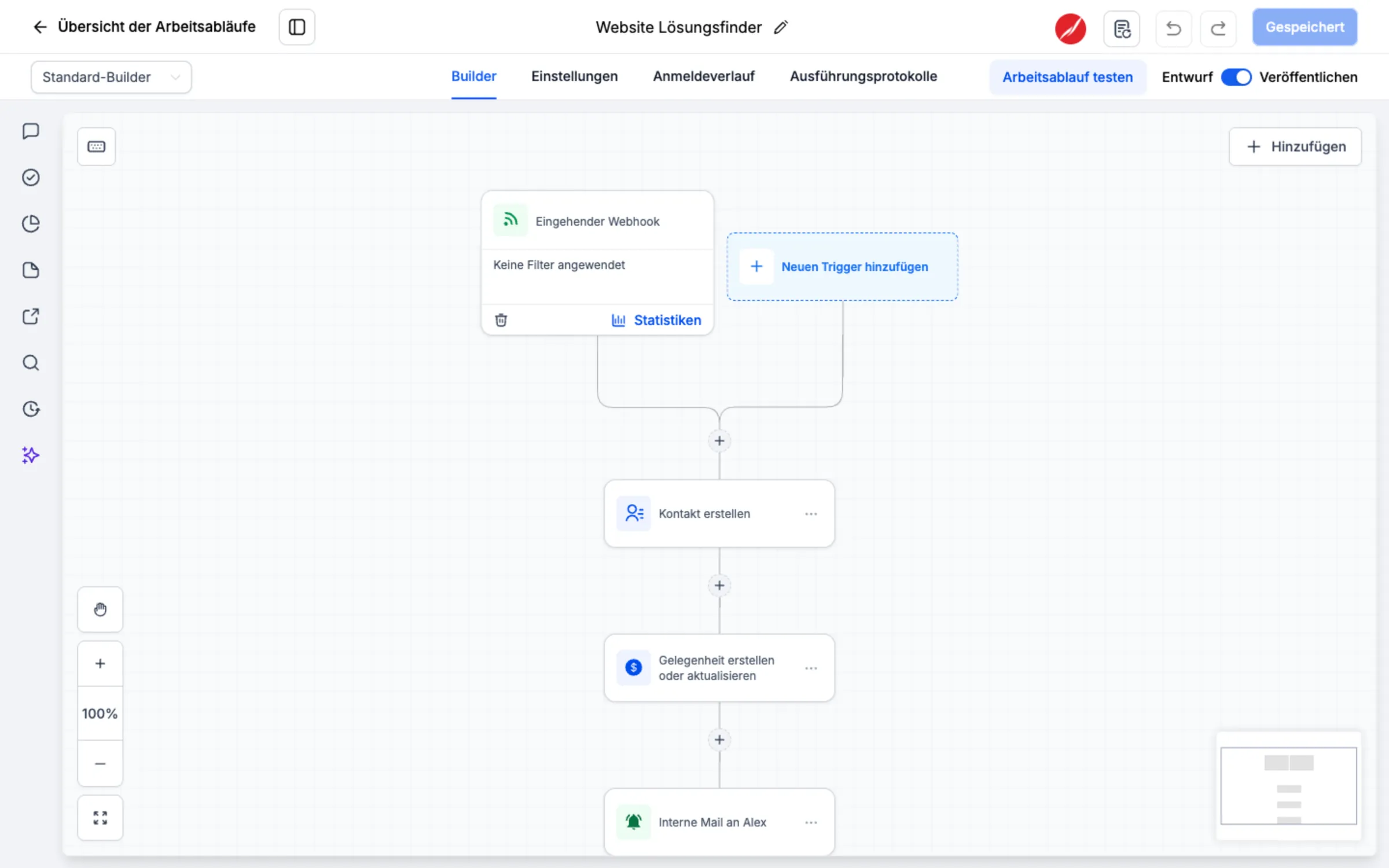Select the hand pan tool

(x=100, y=609)
